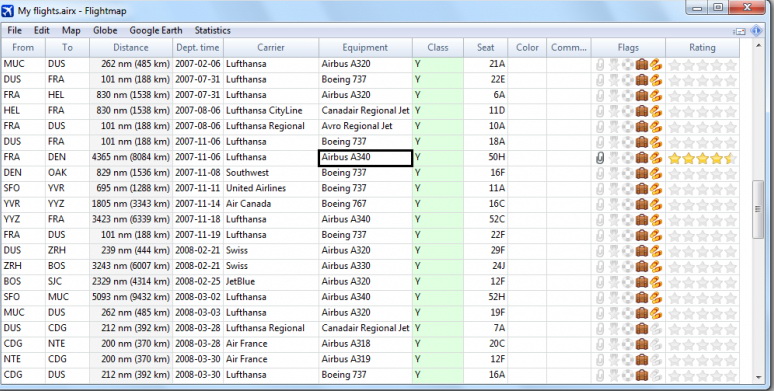The width and height of the screenshot is (774, 391).
Task: Click the Class Y cell in JetBlue row
Action: click(438, 282)
